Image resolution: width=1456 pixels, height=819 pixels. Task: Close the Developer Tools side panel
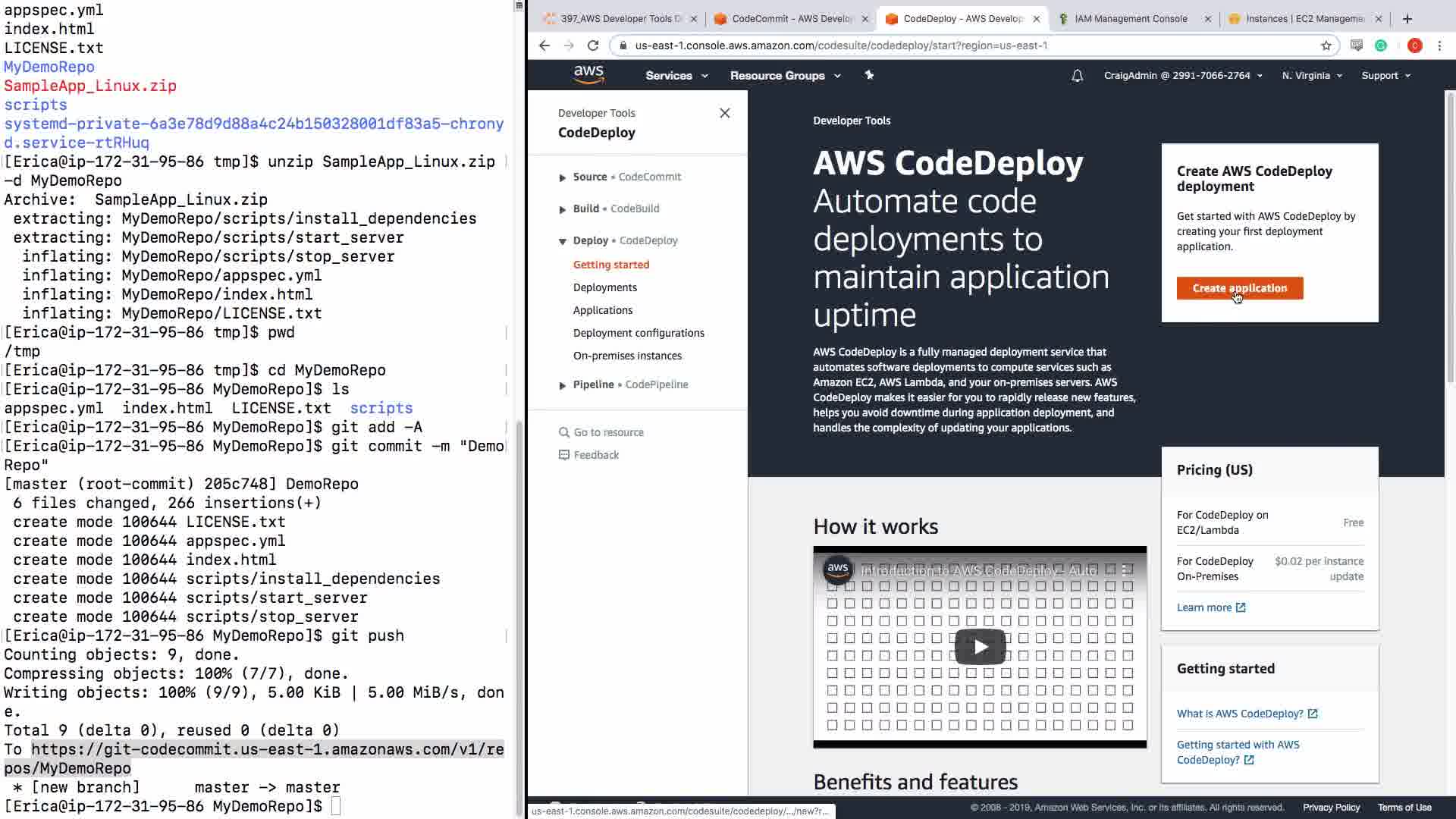tap(724, 113)
